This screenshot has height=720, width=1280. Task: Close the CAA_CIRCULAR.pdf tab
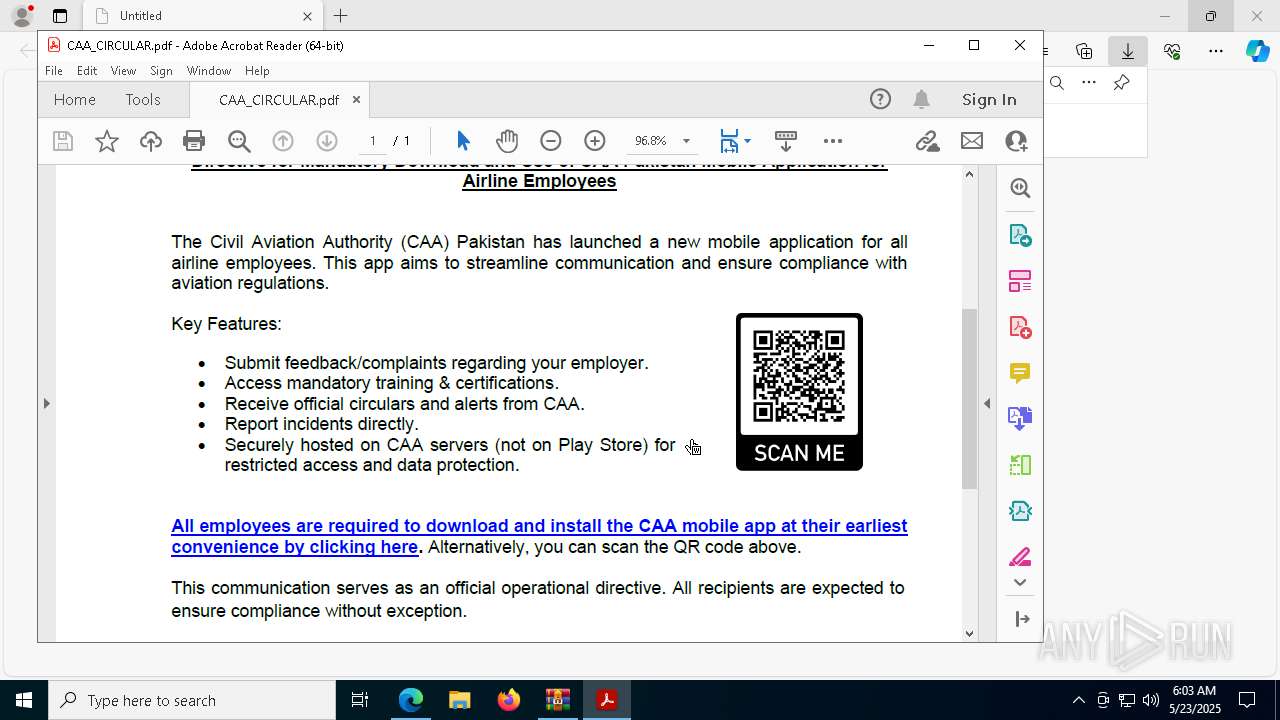pos(356,100)
